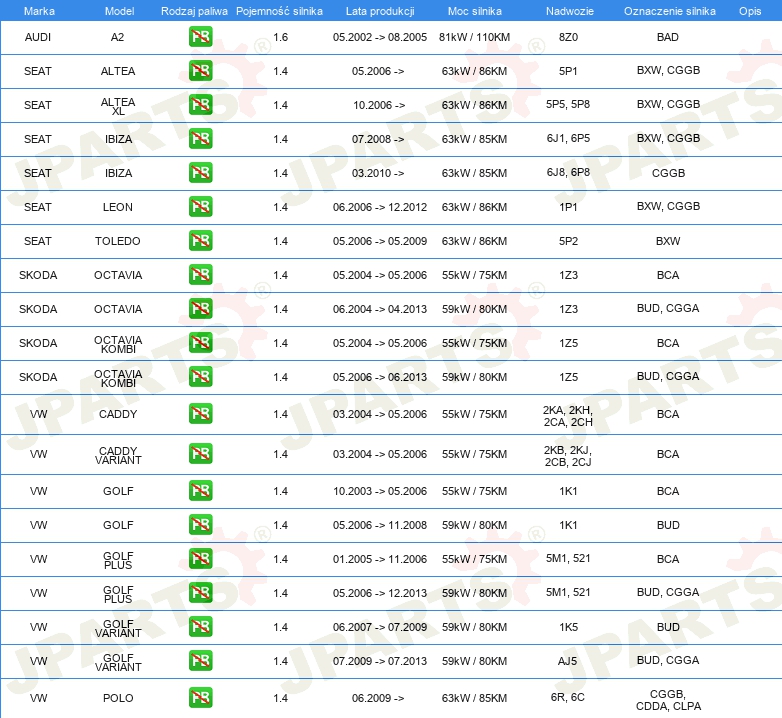
Task: Click the Pojemność silnika column header
Action: pos(279,11)
